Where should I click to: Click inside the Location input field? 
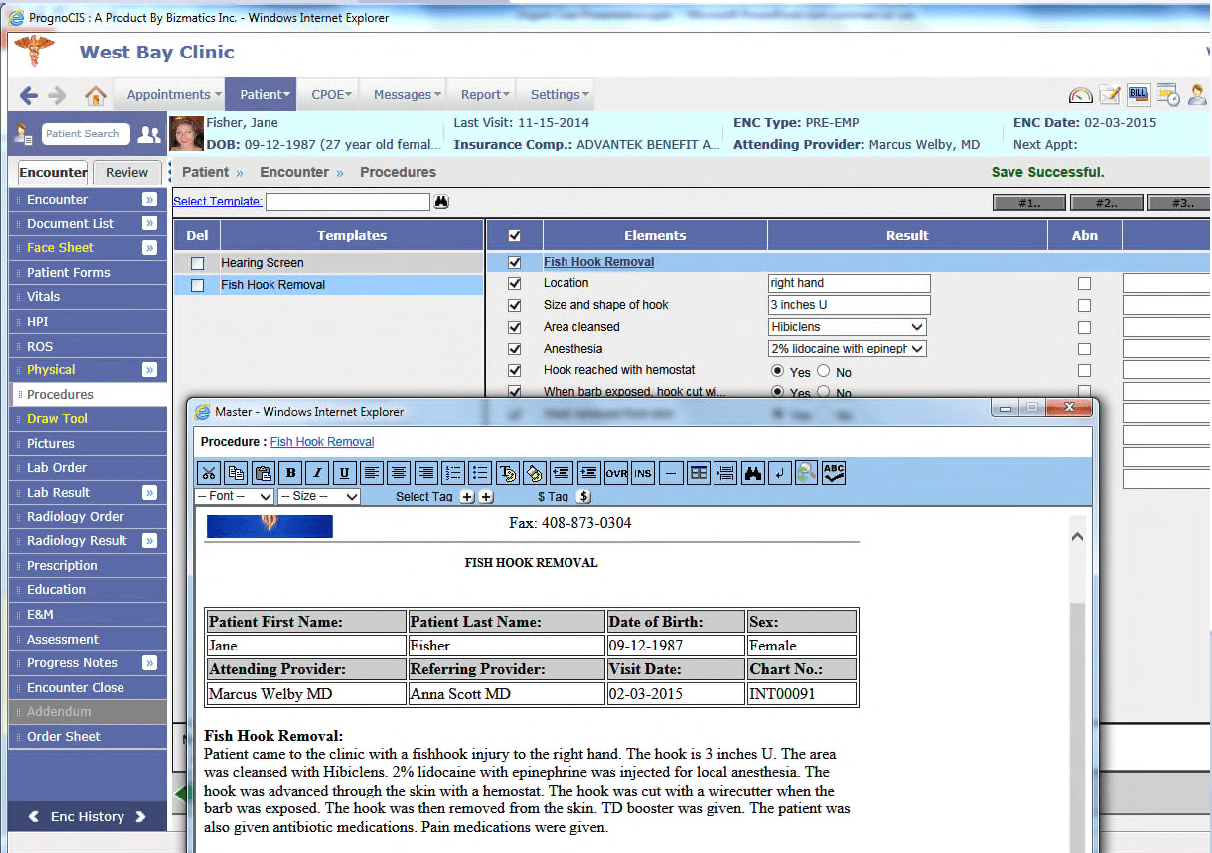click(x=848, y=283)
